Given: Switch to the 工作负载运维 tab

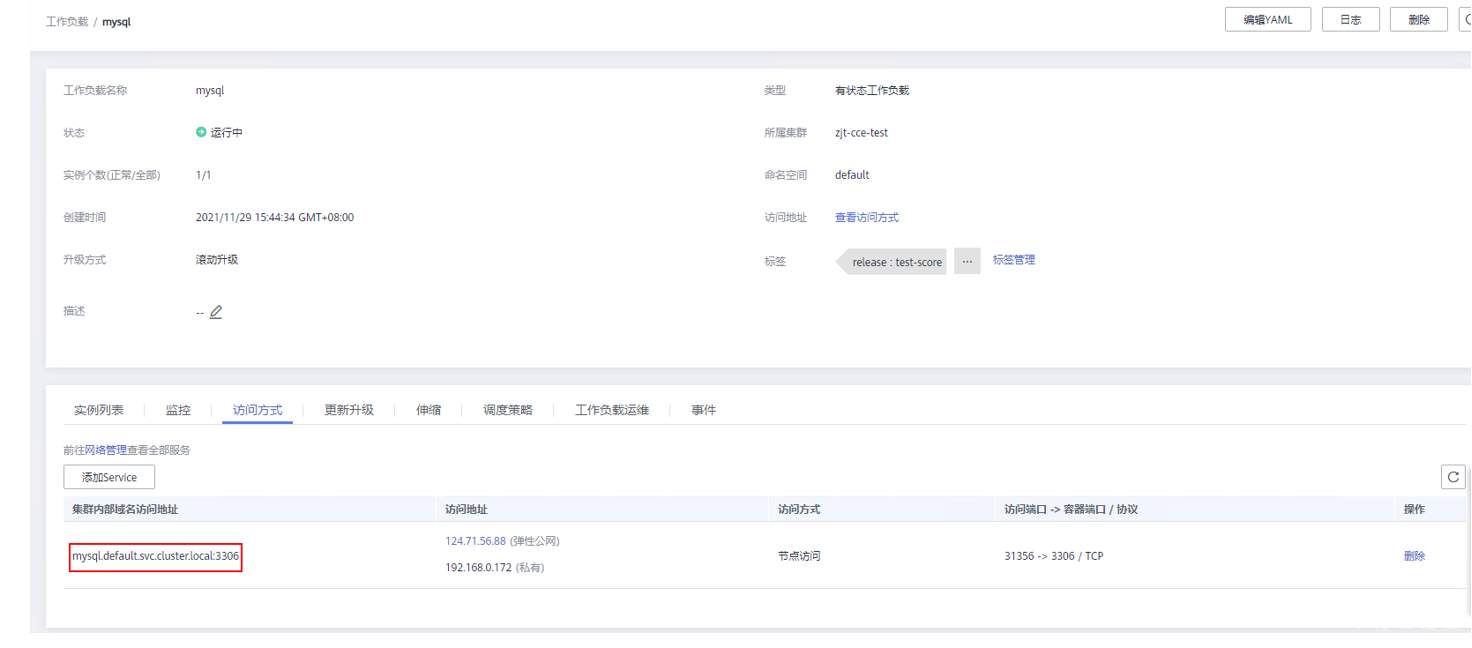Looking at the screenshot, I should click(612, 410).
